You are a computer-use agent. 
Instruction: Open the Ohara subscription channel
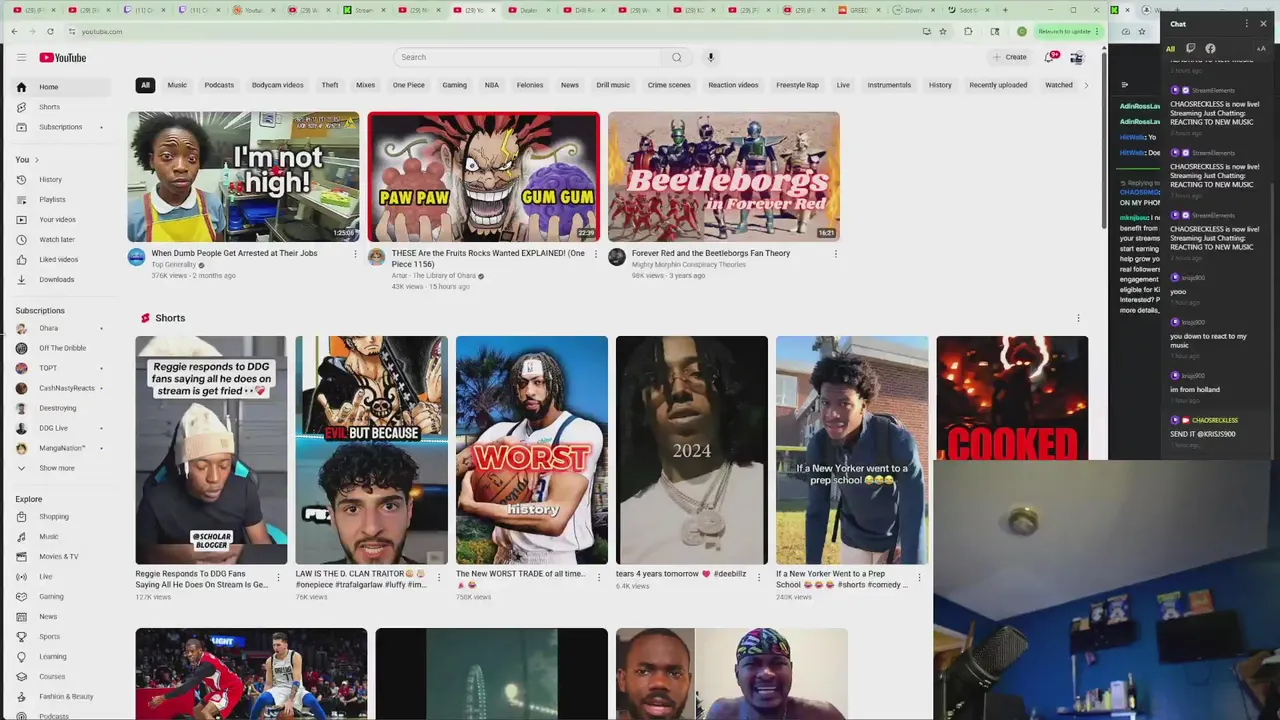60,328
